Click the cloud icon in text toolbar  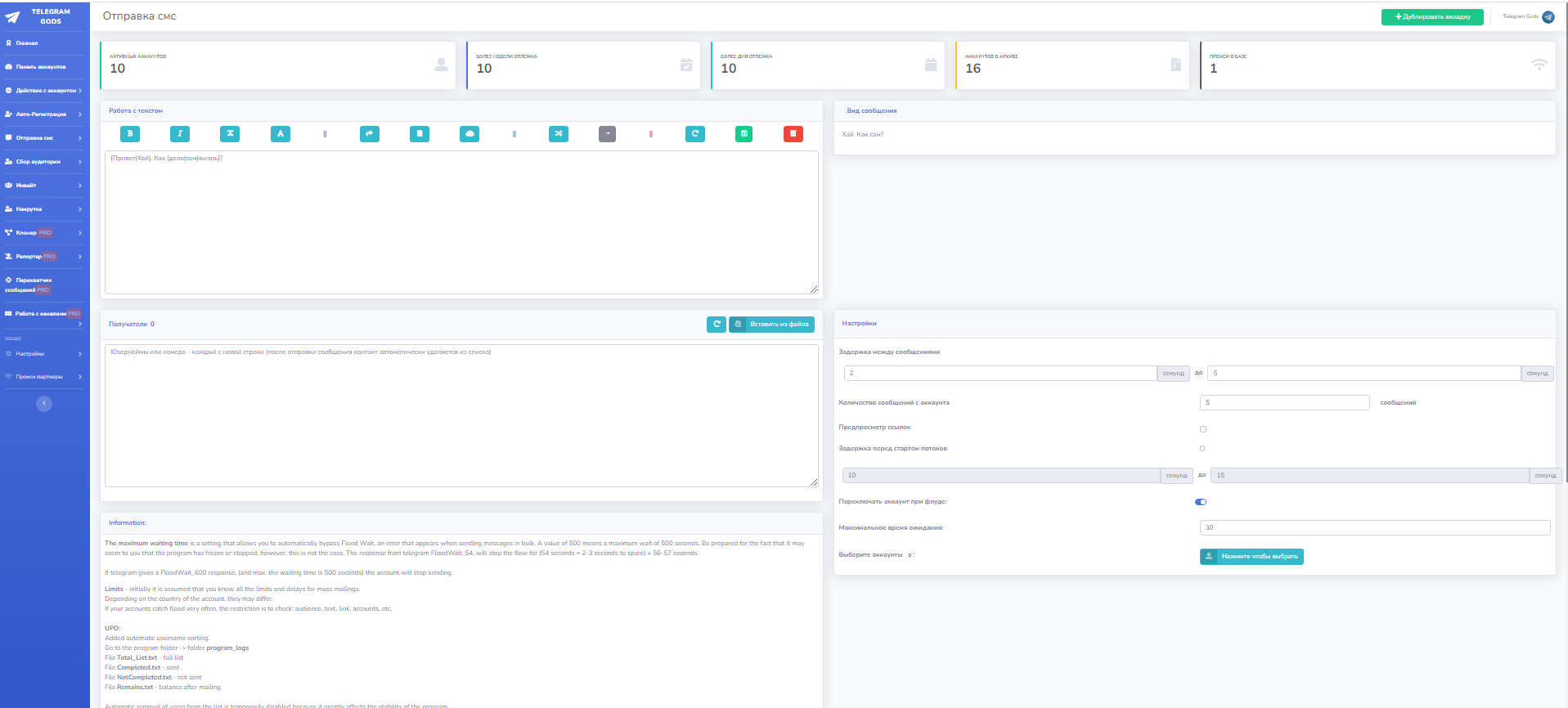[470, 134]
